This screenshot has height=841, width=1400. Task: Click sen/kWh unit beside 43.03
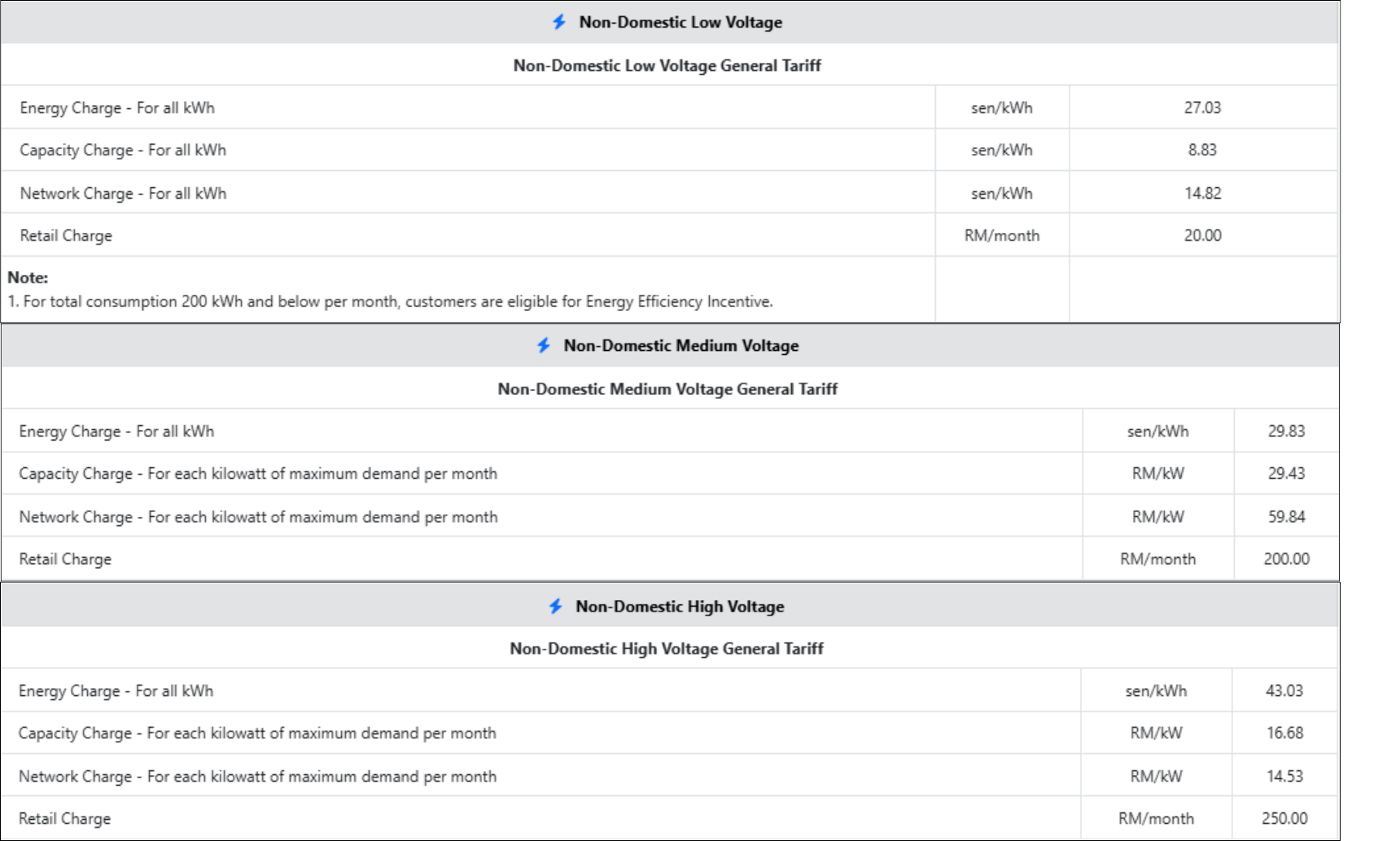coord(1157,690)
